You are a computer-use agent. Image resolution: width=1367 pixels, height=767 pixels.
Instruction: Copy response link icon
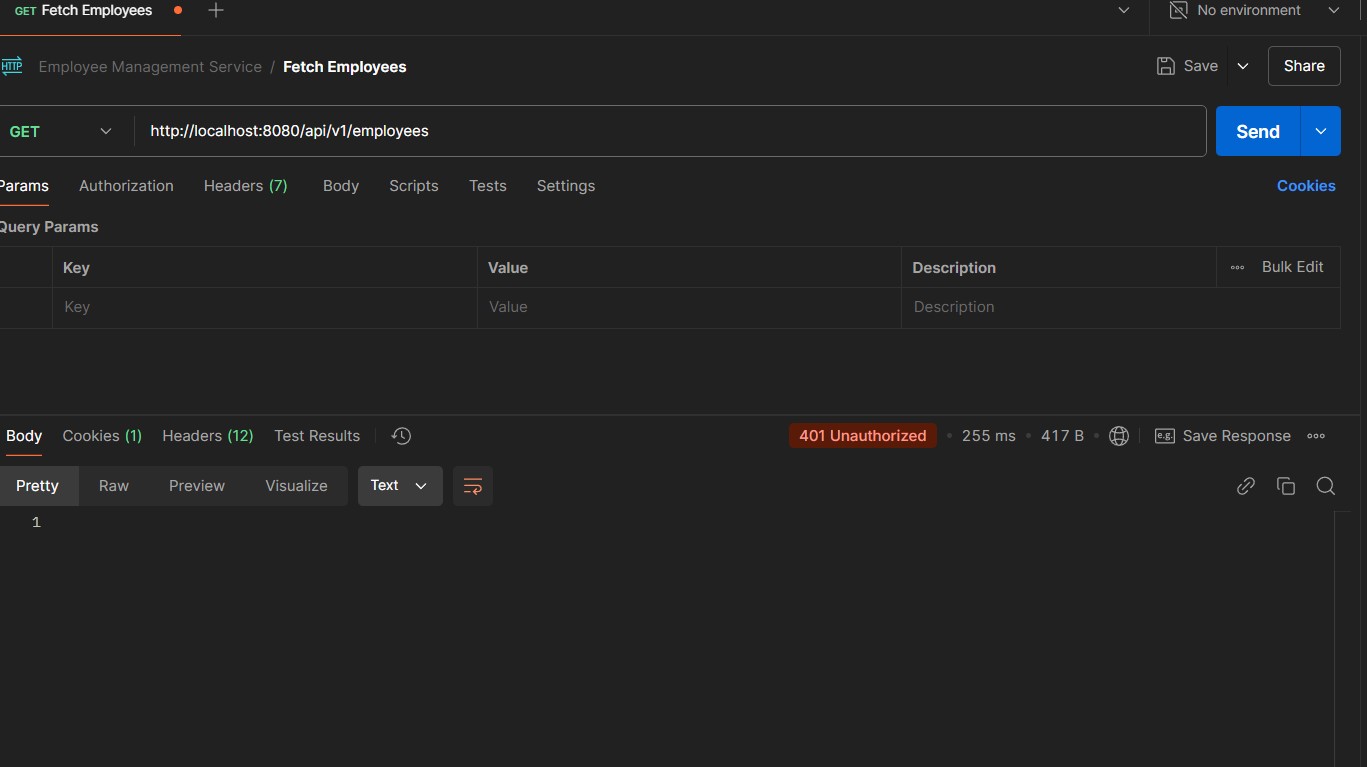[x=1246, y=486]
